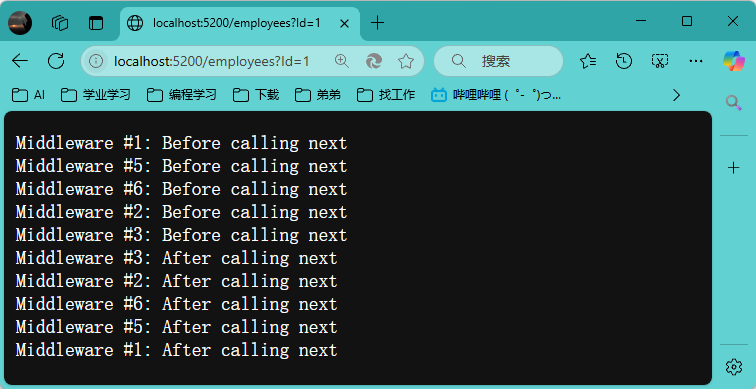This screenshot has width=756, height=389.
Task: Select the localhost:5200/employees tab
Action: 240,23
